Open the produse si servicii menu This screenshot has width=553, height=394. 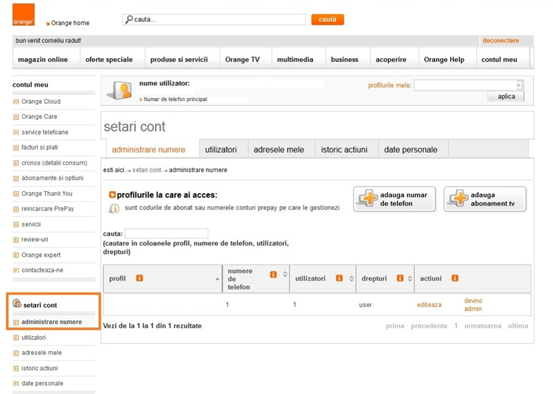pos(179,60)
